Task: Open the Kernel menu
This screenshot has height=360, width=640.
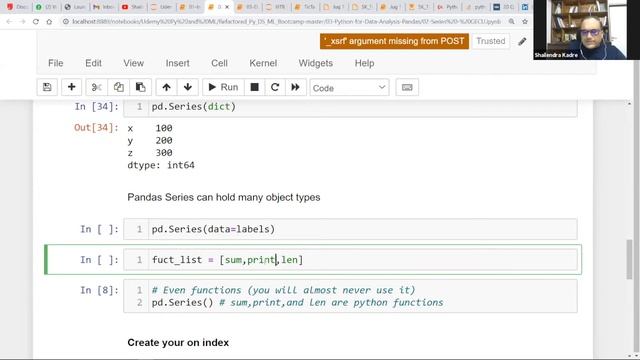Action: coord(263,63)
